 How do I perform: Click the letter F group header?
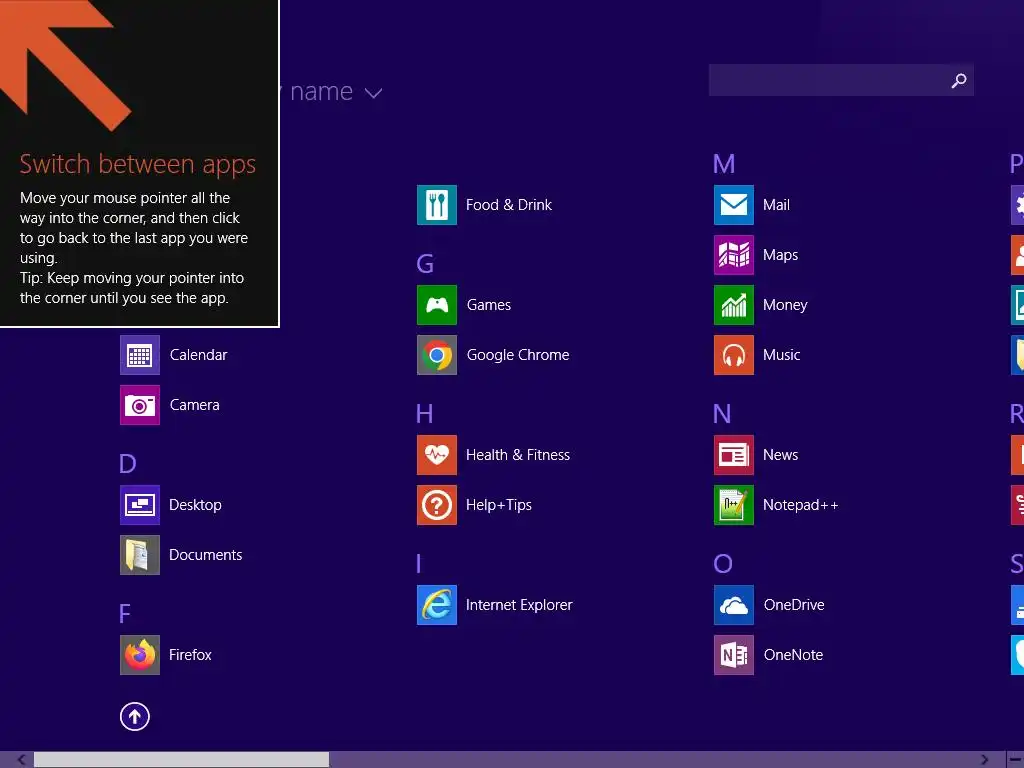[x=125, y=614]
